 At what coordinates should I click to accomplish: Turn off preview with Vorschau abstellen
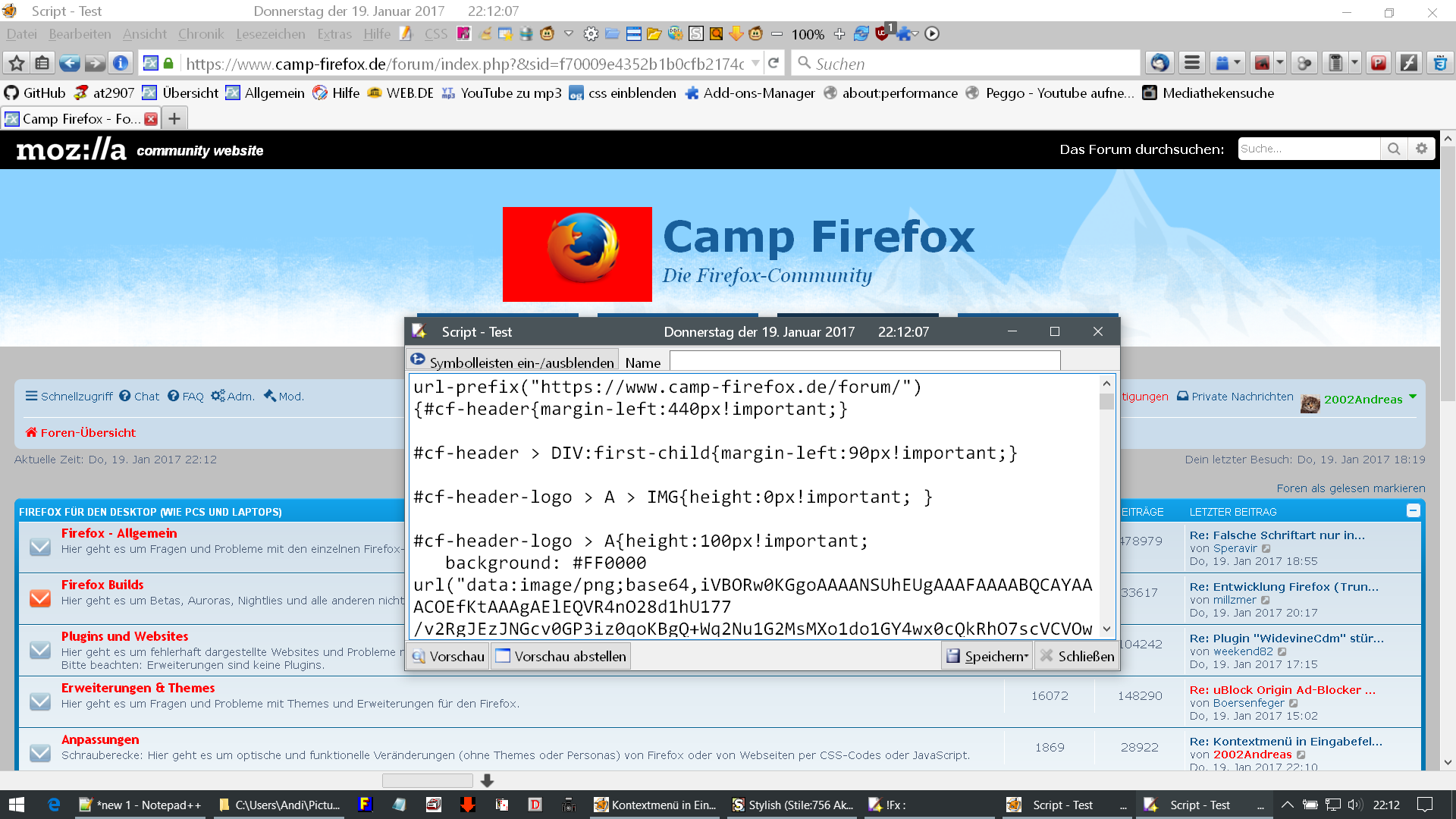[561, 657]
